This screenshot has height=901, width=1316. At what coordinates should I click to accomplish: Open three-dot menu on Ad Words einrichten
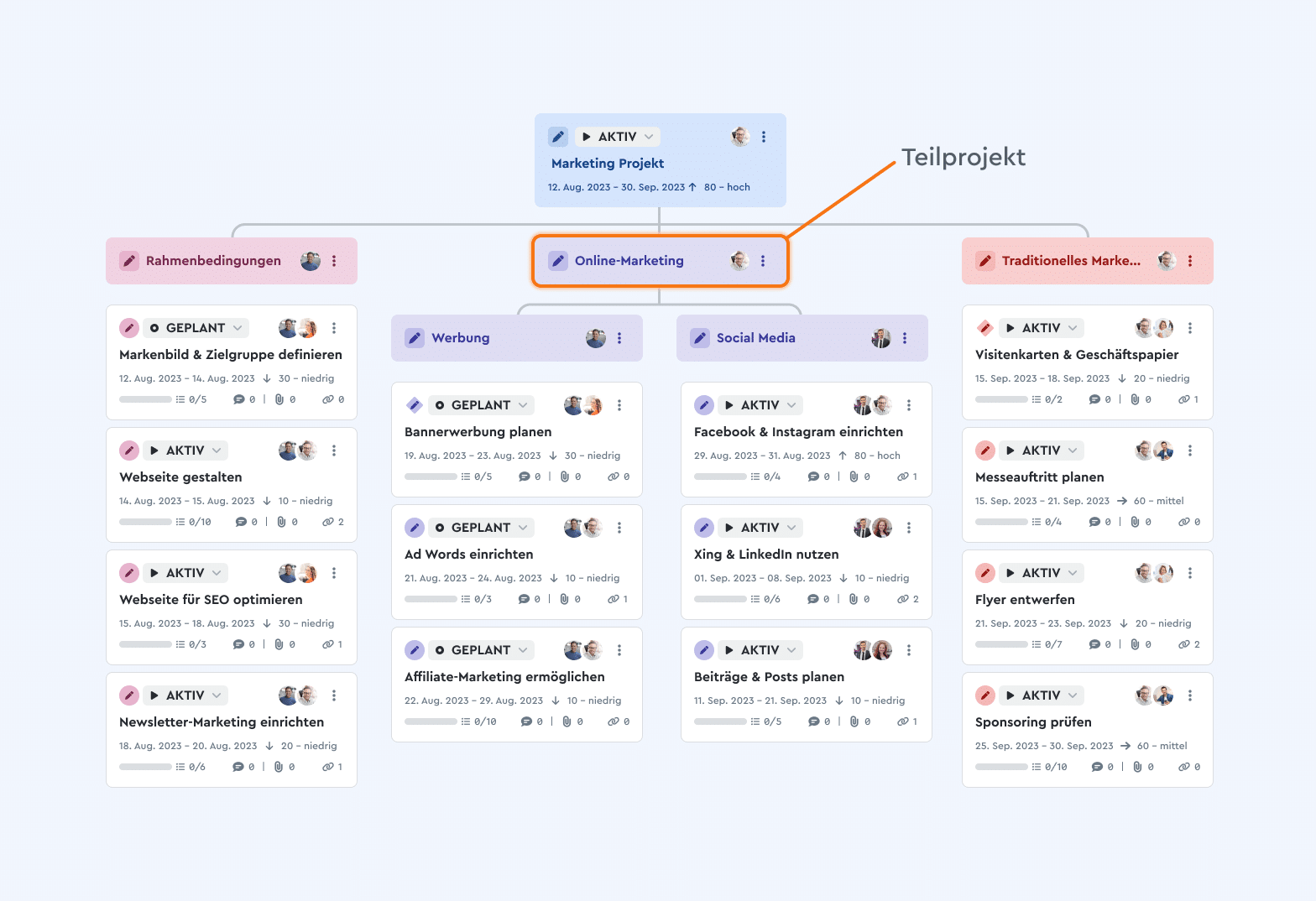619,528
